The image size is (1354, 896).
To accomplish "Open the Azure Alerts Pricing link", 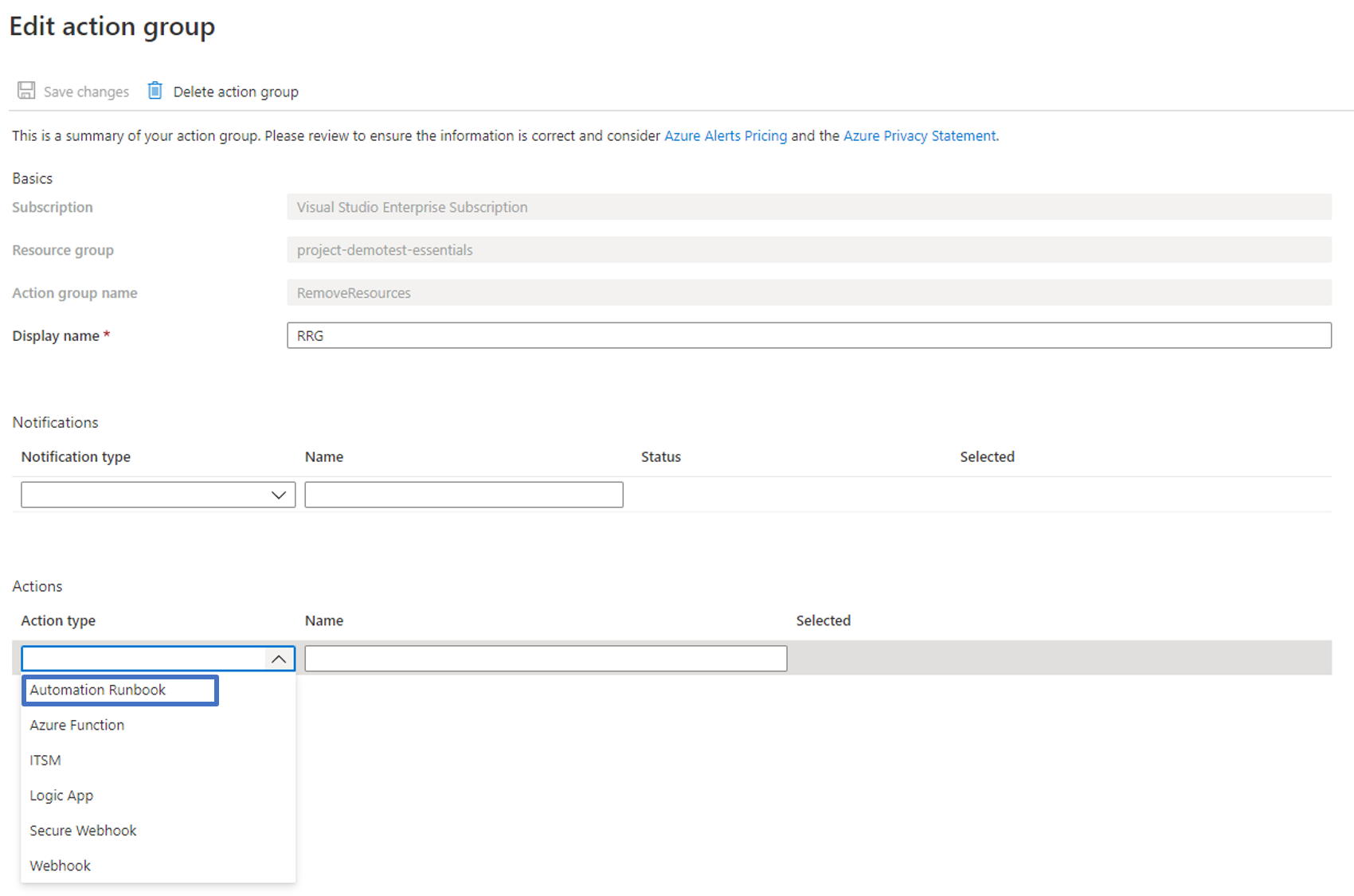I will pyautogui.click(x=726, y=135).
